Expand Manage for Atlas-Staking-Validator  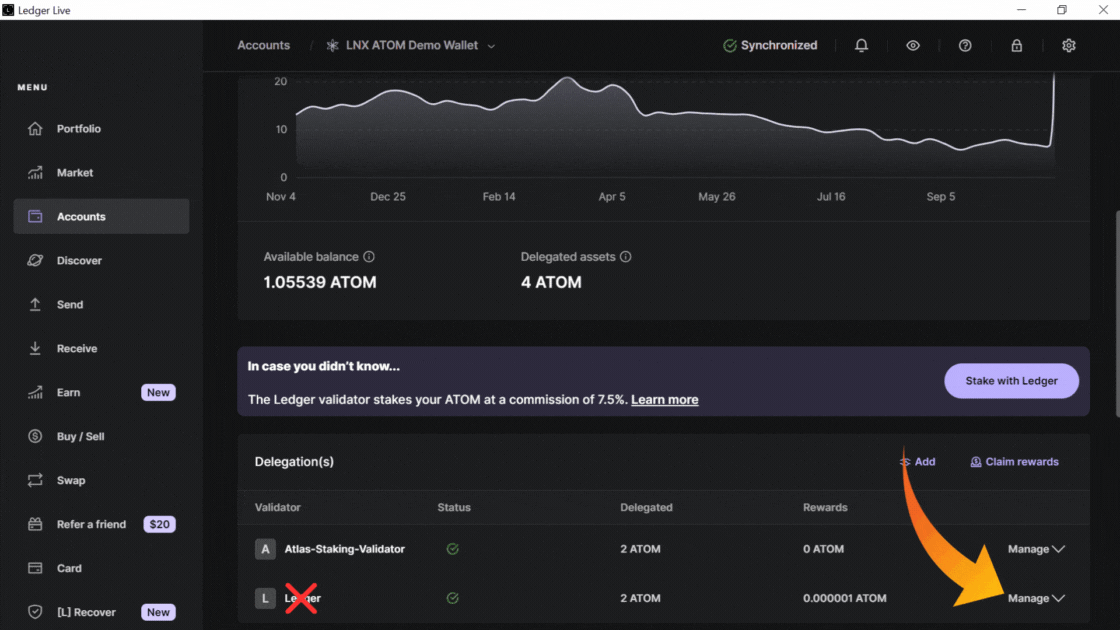pyautogui.click(x=1036, y=549)
